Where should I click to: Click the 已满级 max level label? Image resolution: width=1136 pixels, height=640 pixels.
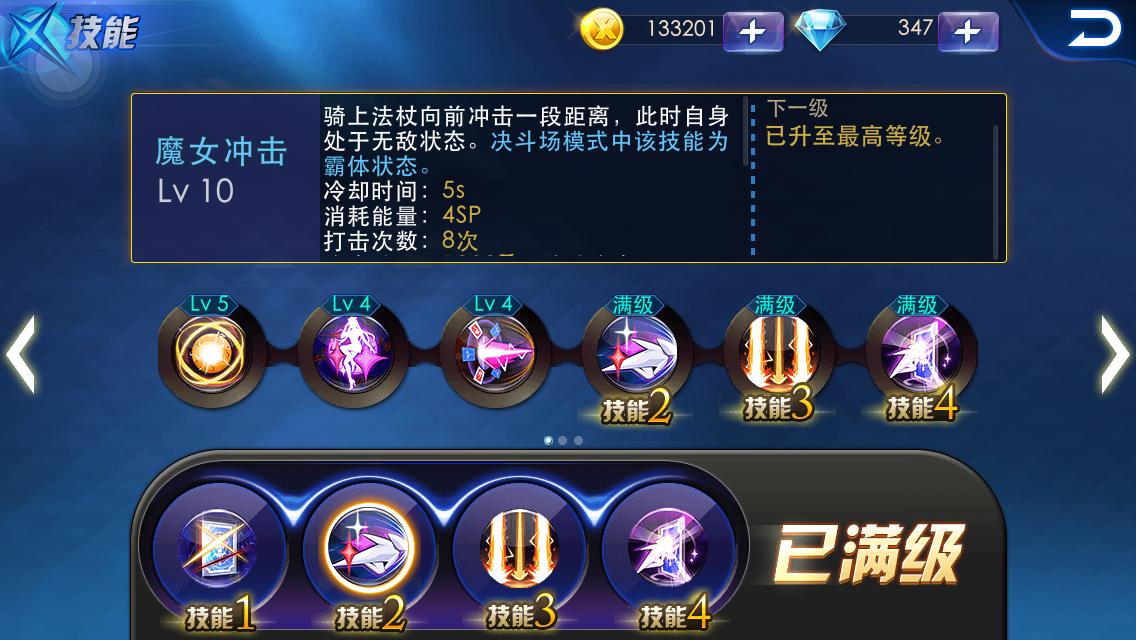[x=868, y=554]
